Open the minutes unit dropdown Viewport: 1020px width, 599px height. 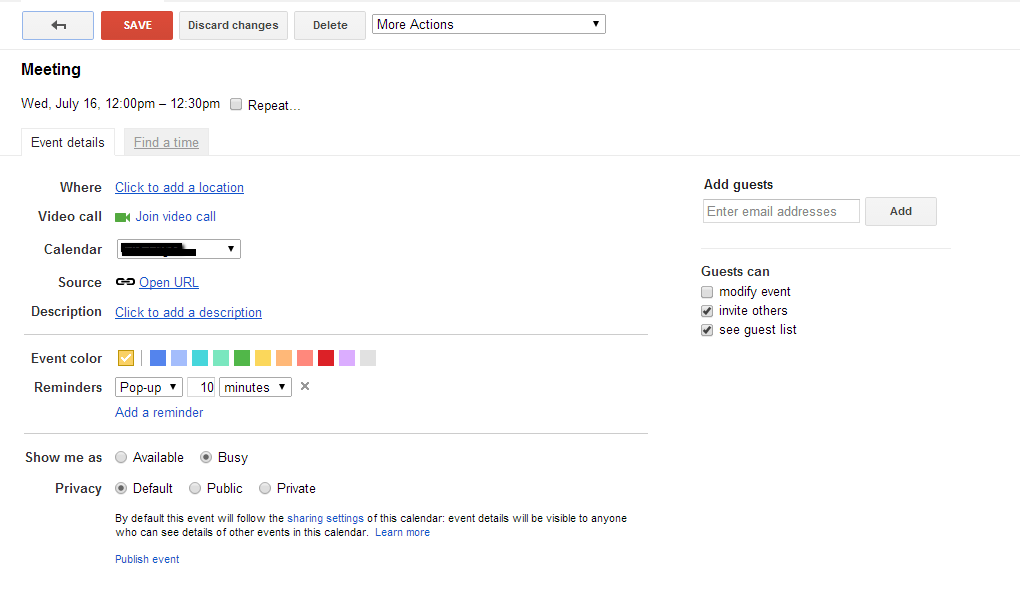tap(255, 387)
